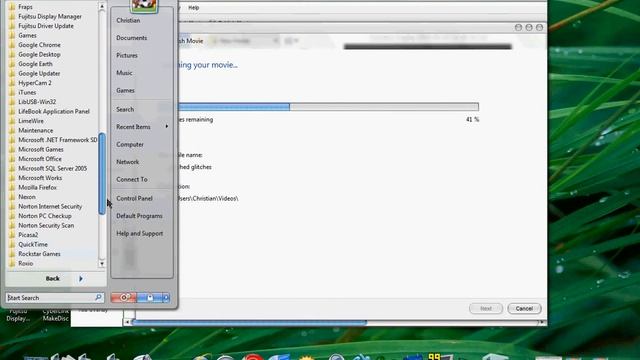Cancel the movie publishing
This screenshot has height=360, width=640.
point(524,309)
